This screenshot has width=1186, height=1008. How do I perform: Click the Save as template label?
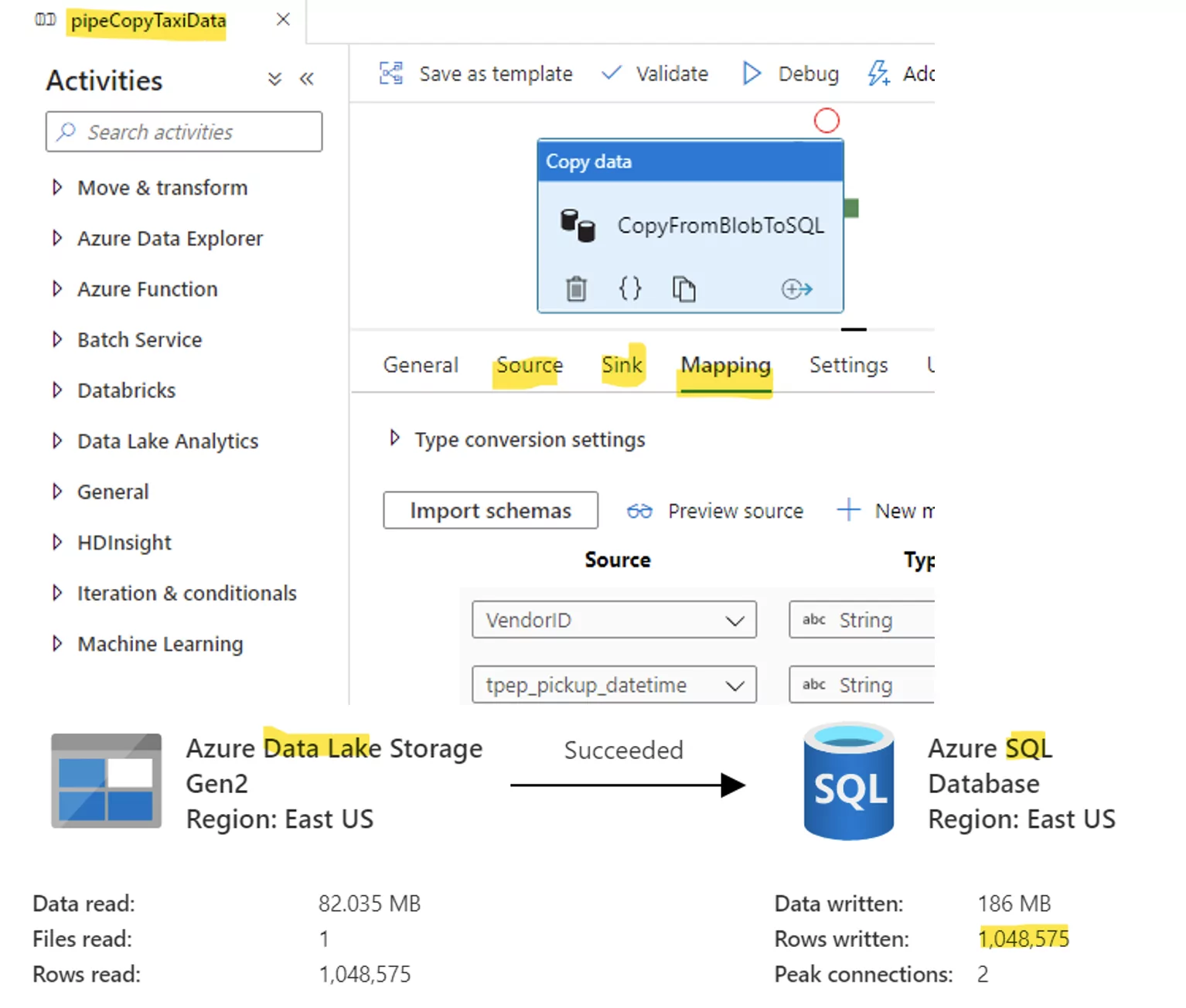click(496, 74)
